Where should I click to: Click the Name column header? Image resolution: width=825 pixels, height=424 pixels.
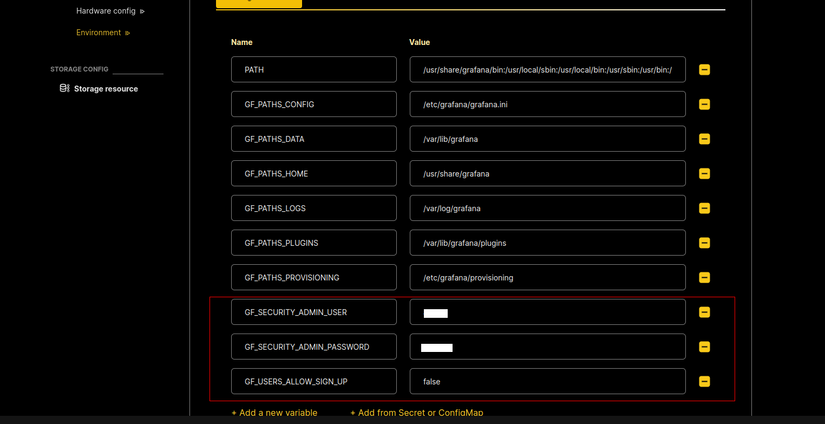tap(242, 42)
